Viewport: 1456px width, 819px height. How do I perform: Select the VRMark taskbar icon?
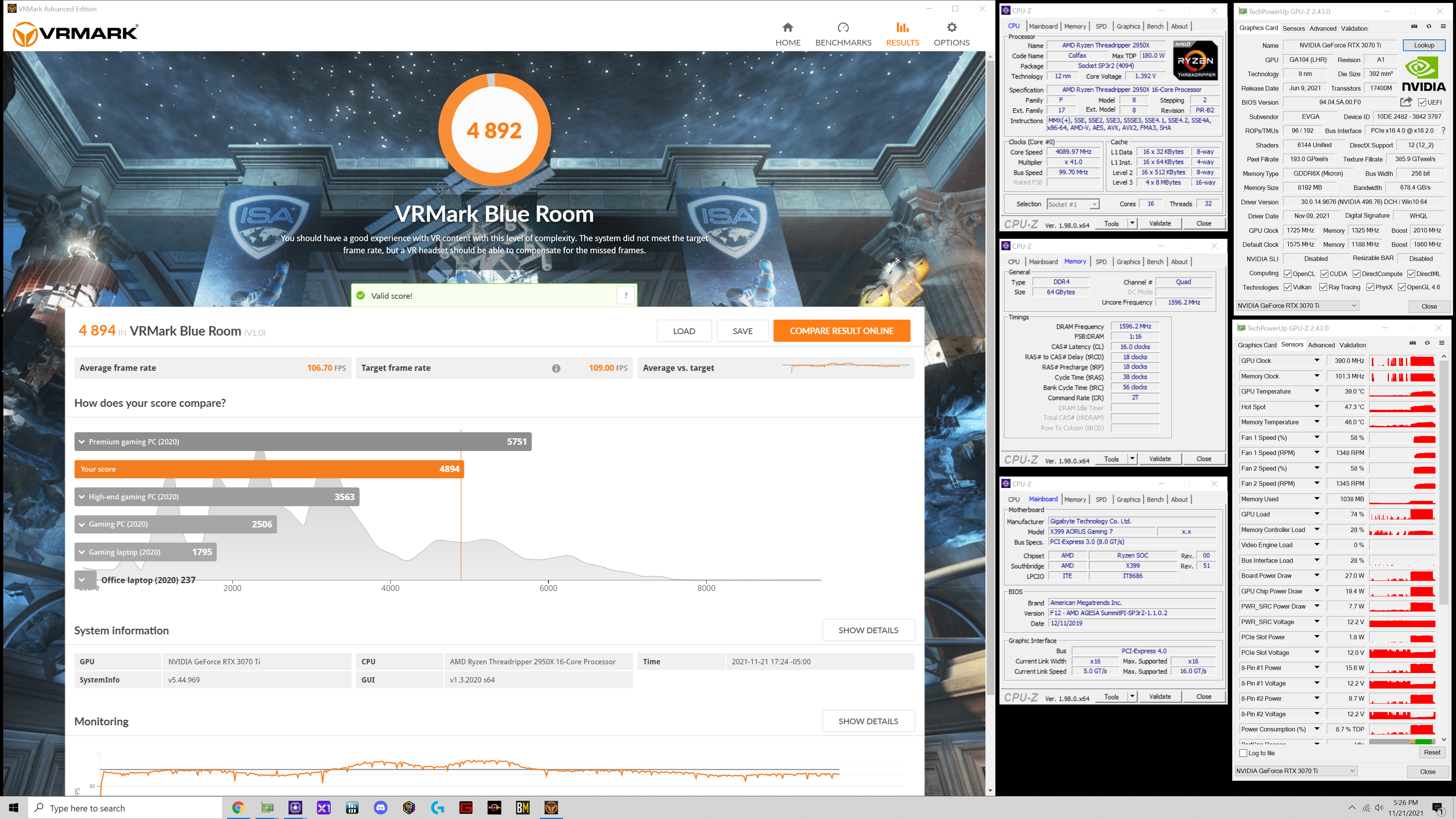552,808
